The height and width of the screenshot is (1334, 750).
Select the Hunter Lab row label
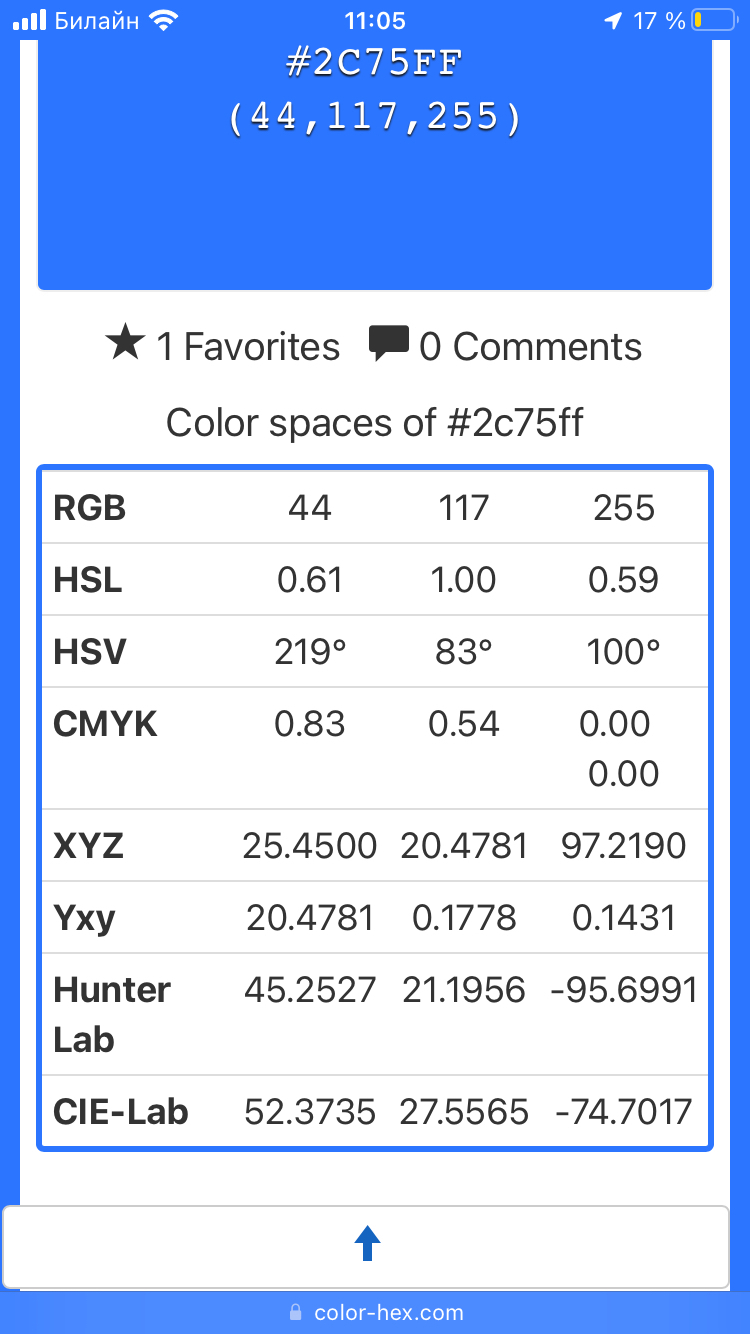tap(112, 1014)
